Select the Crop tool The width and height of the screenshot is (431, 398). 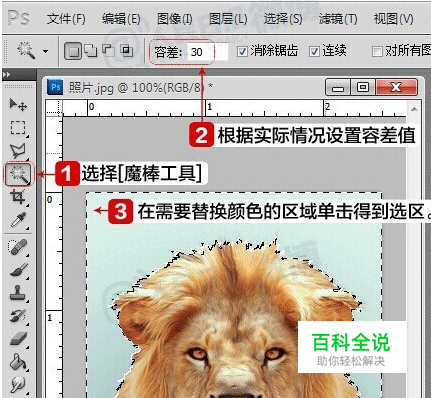[18, 197]
